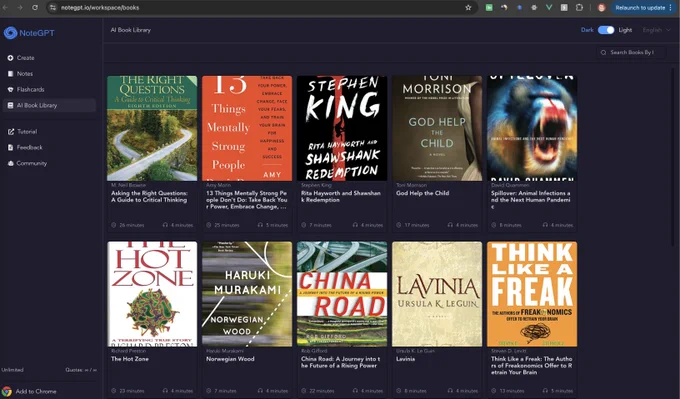Click the Flashcards icon in sidebar
This screenshot has width=680, height=399.
[10, 89]
